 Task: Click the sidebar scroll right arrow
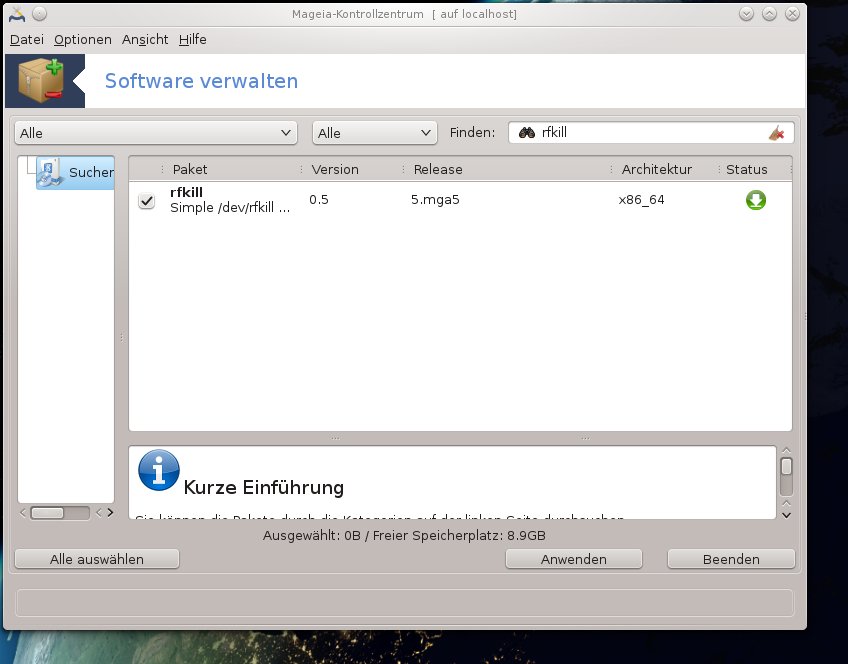[x=110, y=513]
